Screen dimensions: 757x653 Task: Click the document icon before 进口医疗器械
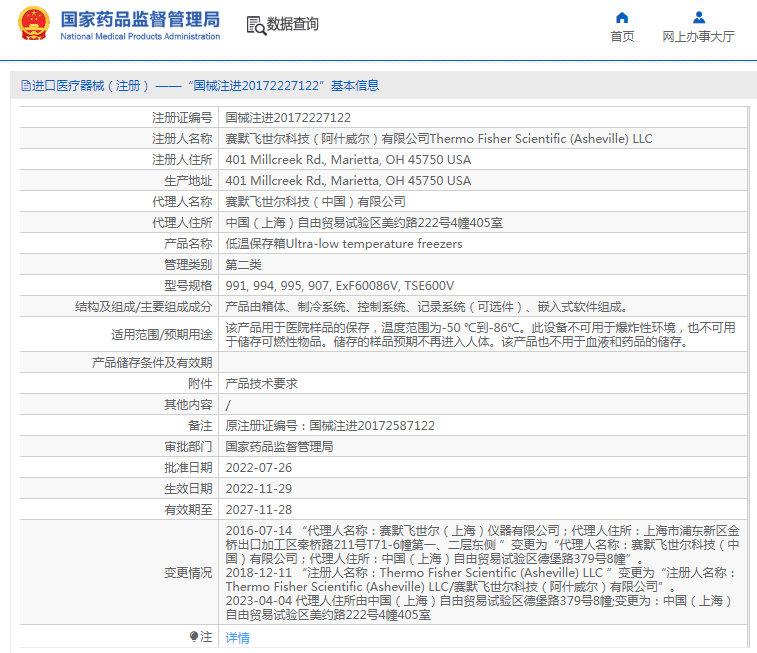pos(25,86)
